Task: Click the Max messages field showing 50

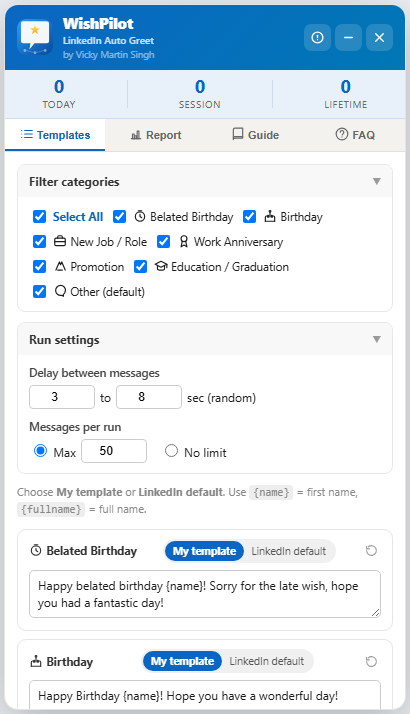Action: (114, 451)
